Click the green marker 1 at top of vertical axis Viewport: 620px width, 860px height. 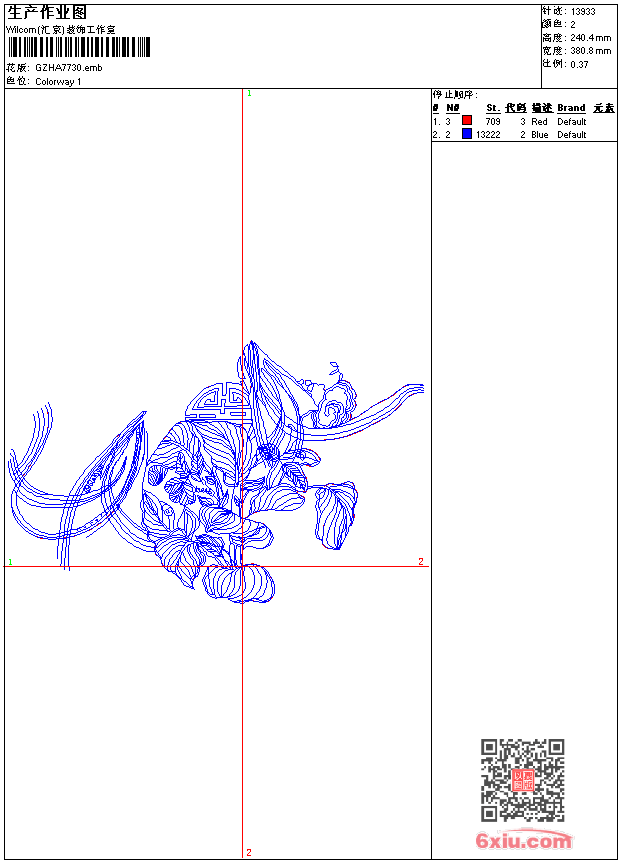[x=248, y=93]
